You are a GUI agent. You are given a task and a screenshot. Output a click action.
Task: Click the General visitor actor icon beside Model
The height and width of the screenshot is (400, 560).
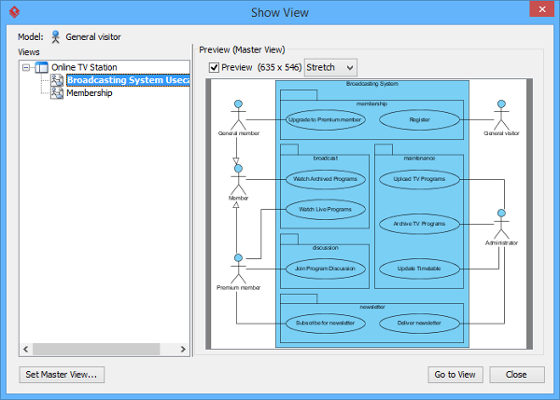pos(55,37)
